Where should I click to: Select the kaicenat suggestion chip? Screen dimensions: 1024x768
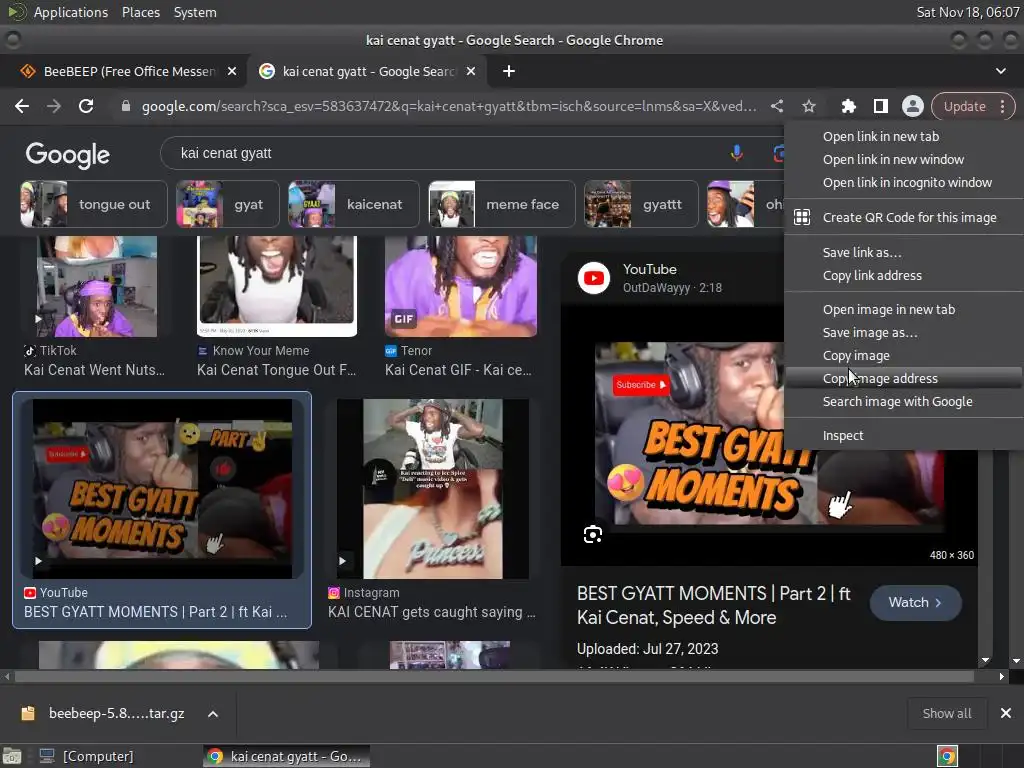click(x=353, y=204)
